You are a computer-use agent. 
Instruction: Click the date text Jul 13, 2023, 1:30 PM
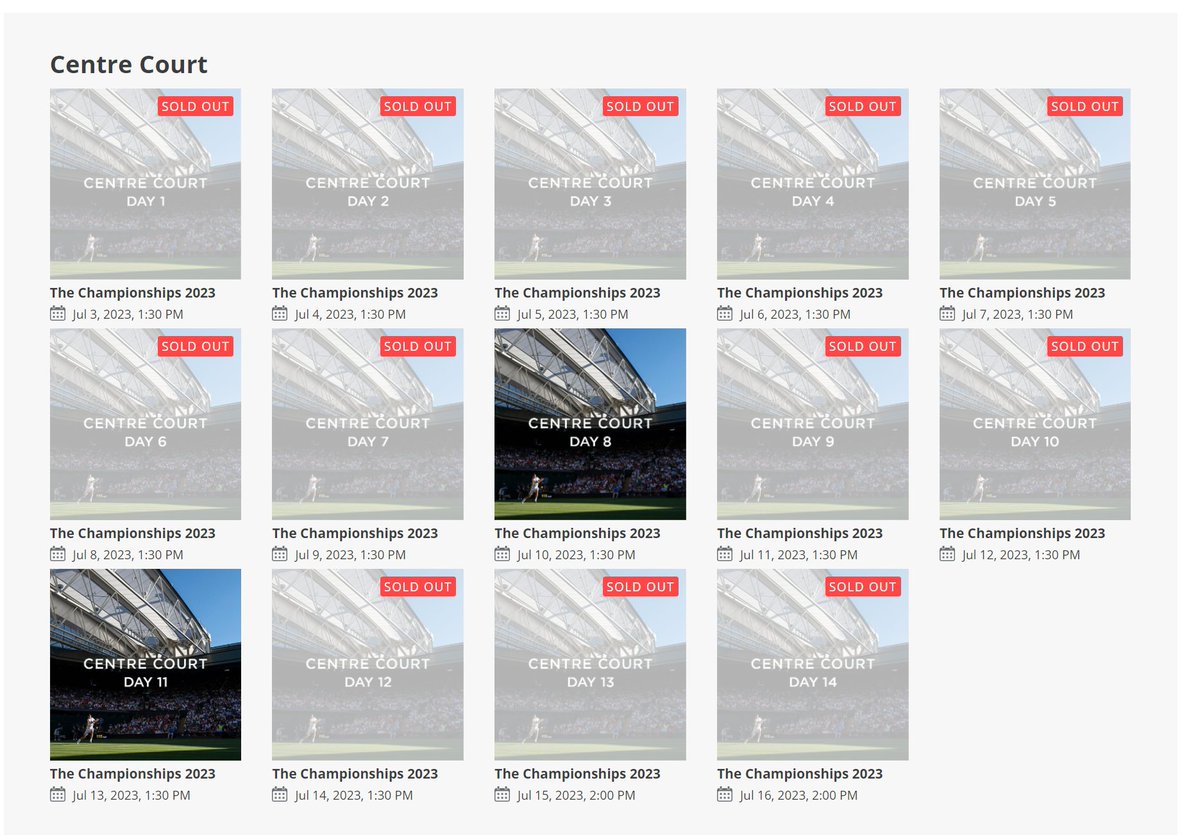(x=131, y=796)
